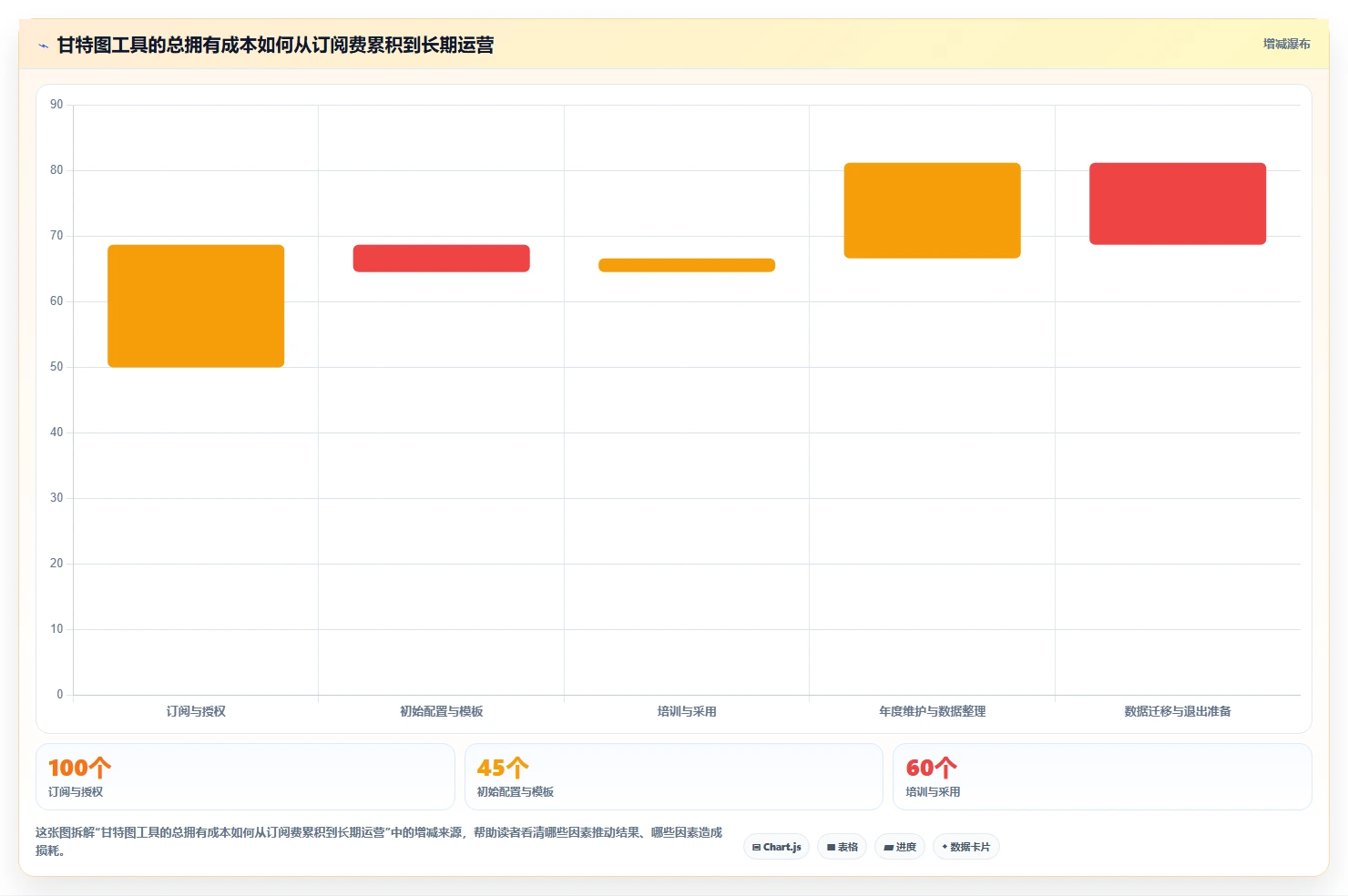
Task: Click x-axis label 初始配置与模板
Action: [x=442, y=711]
